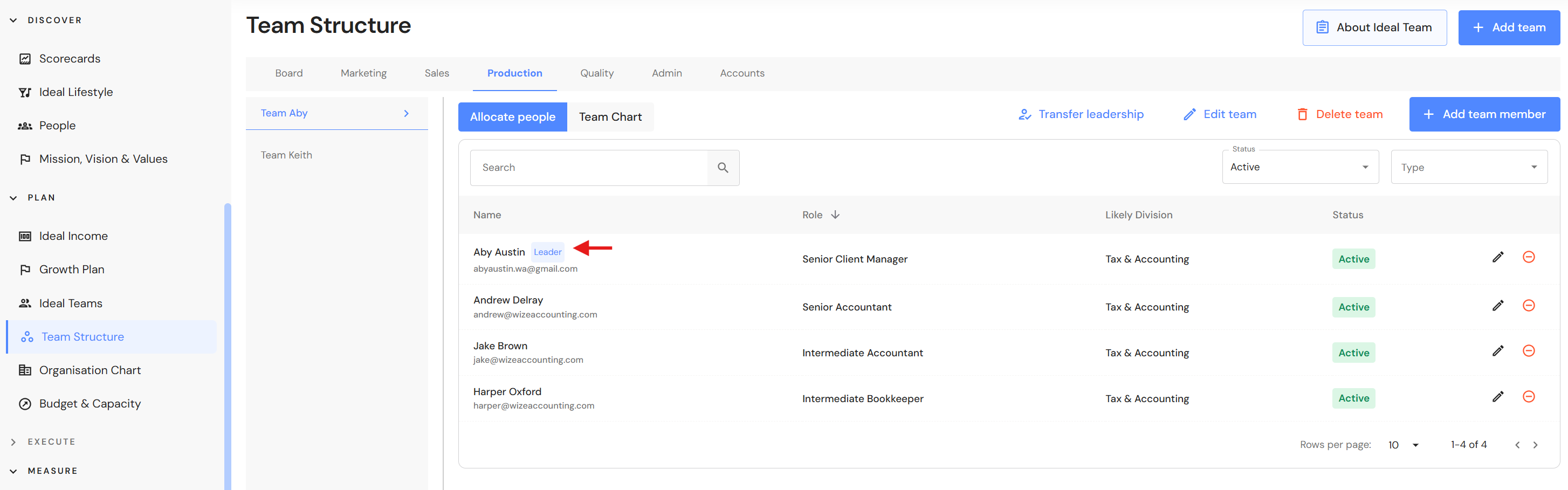This screenshot has height=490, width=1568.
Task: Click Transfer leadership link
Action: coord(1081,114)
